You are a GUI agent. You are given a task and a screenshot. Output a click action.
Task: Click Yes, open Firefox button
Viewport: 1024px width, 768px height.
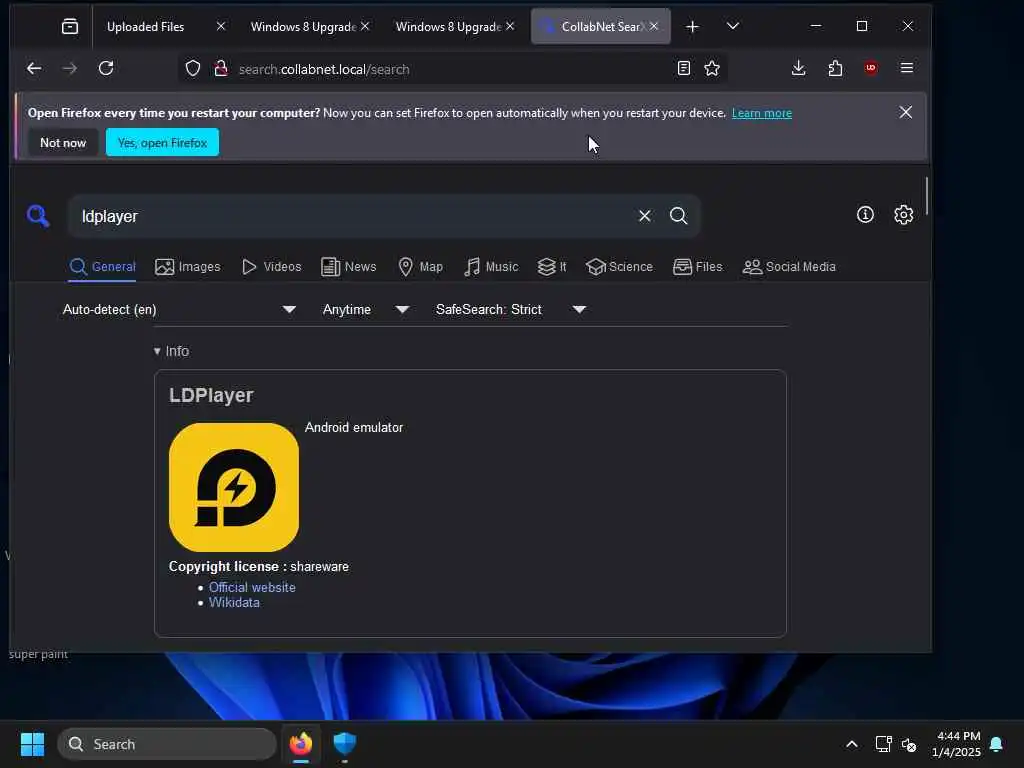[x=162, y=142]
